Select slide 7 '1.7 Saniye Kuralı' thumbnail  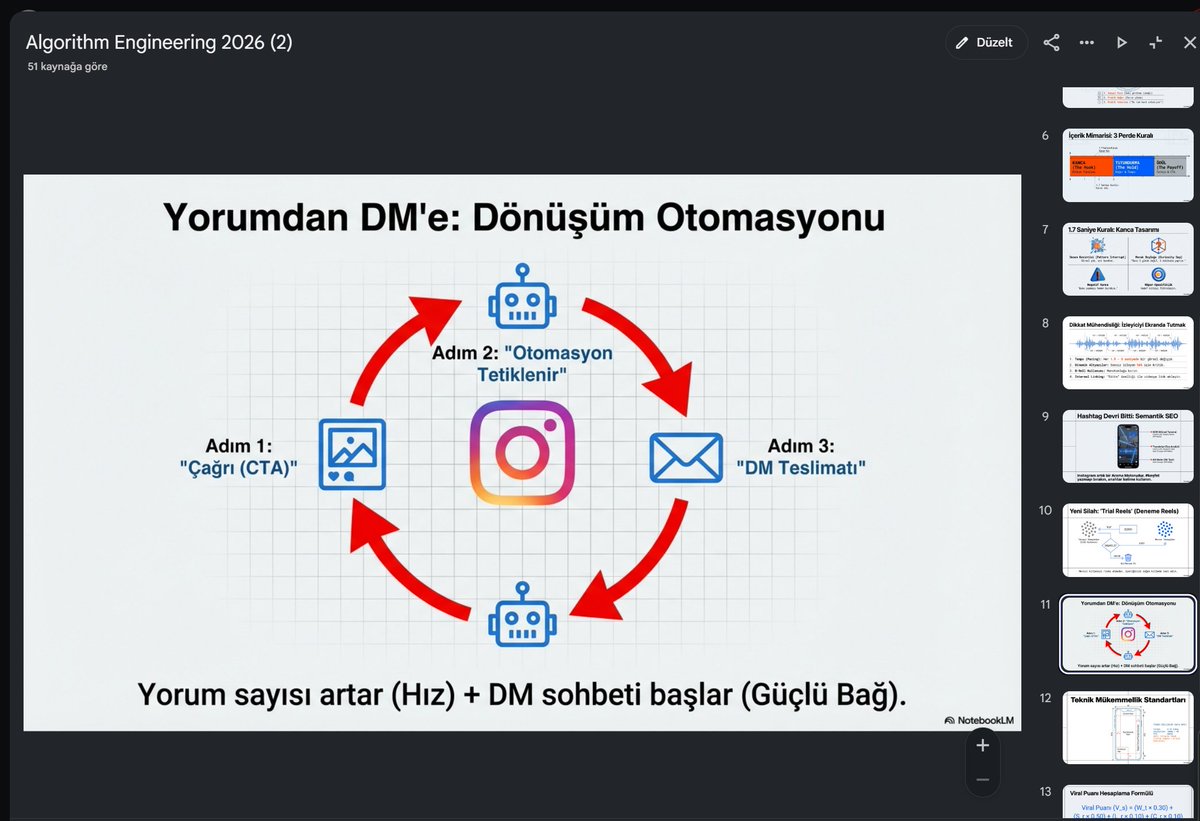tap(1128, 258)
